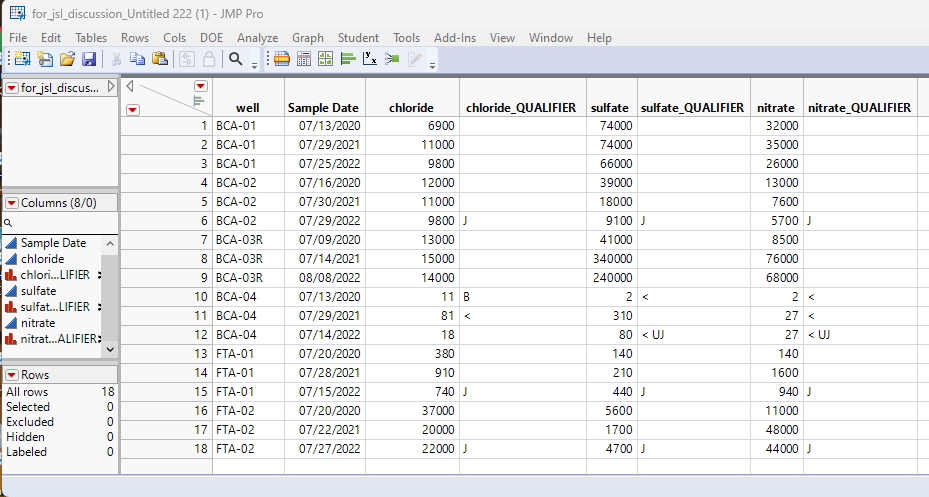The image size is (929, 497).
Task: Click the New Data Table toolbar icon
Action: click(x=23, y=59)
